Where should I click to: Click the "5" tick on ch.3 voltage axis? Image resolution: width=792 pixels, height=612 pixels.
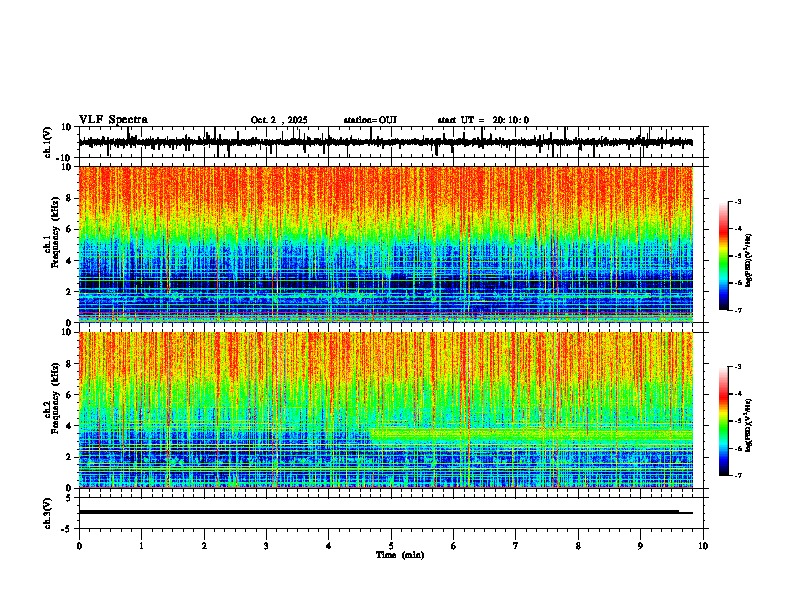69,497
